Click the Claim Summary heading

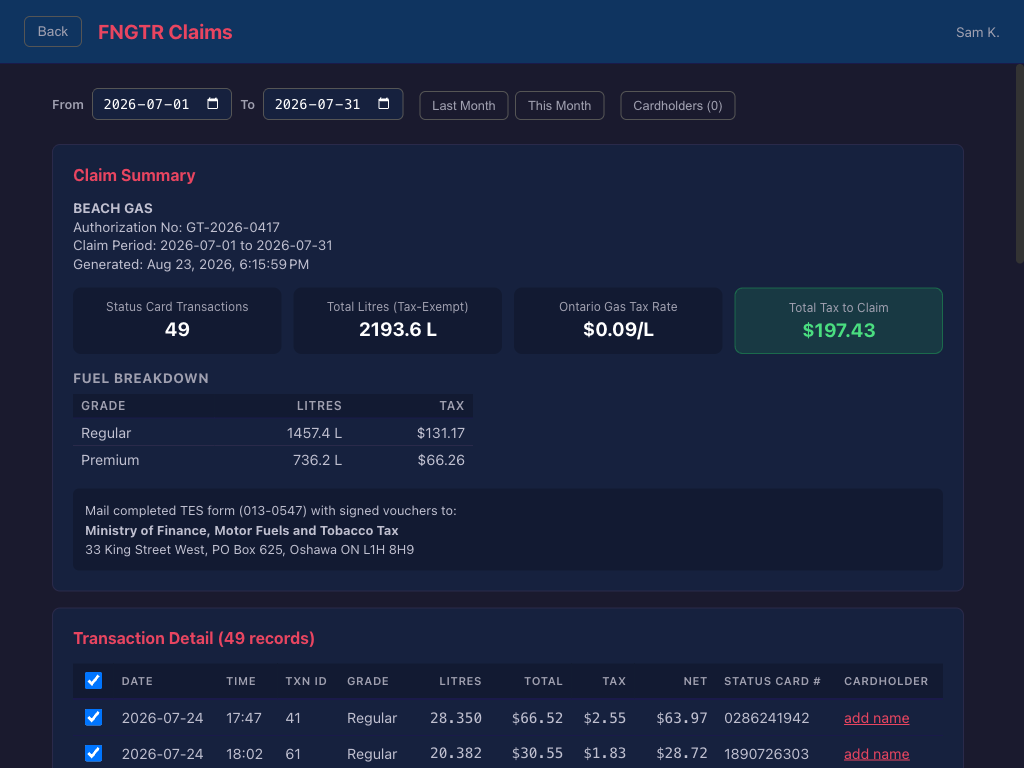(x=134, y=175)
